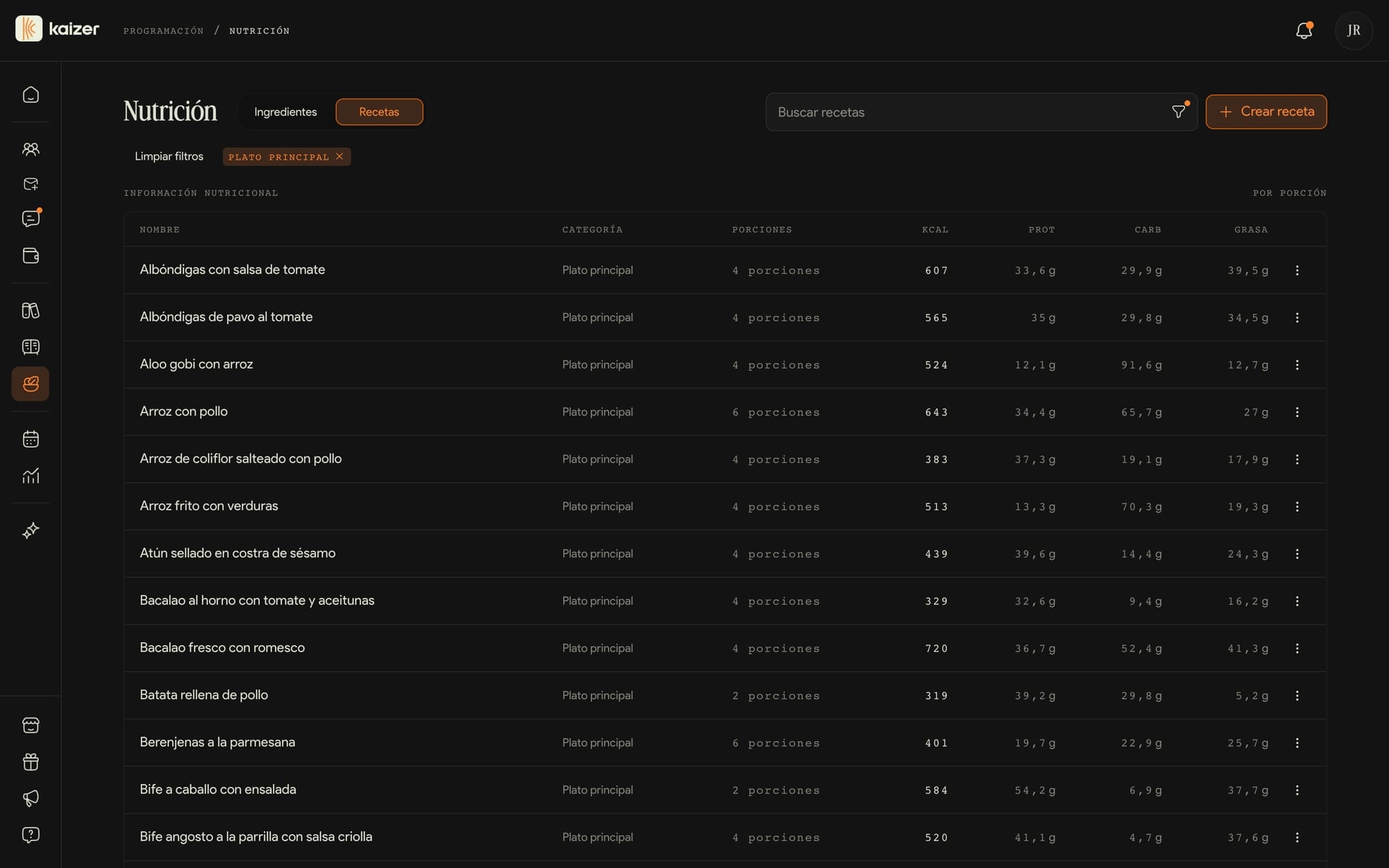Click Limpiar filtros link

169,156
